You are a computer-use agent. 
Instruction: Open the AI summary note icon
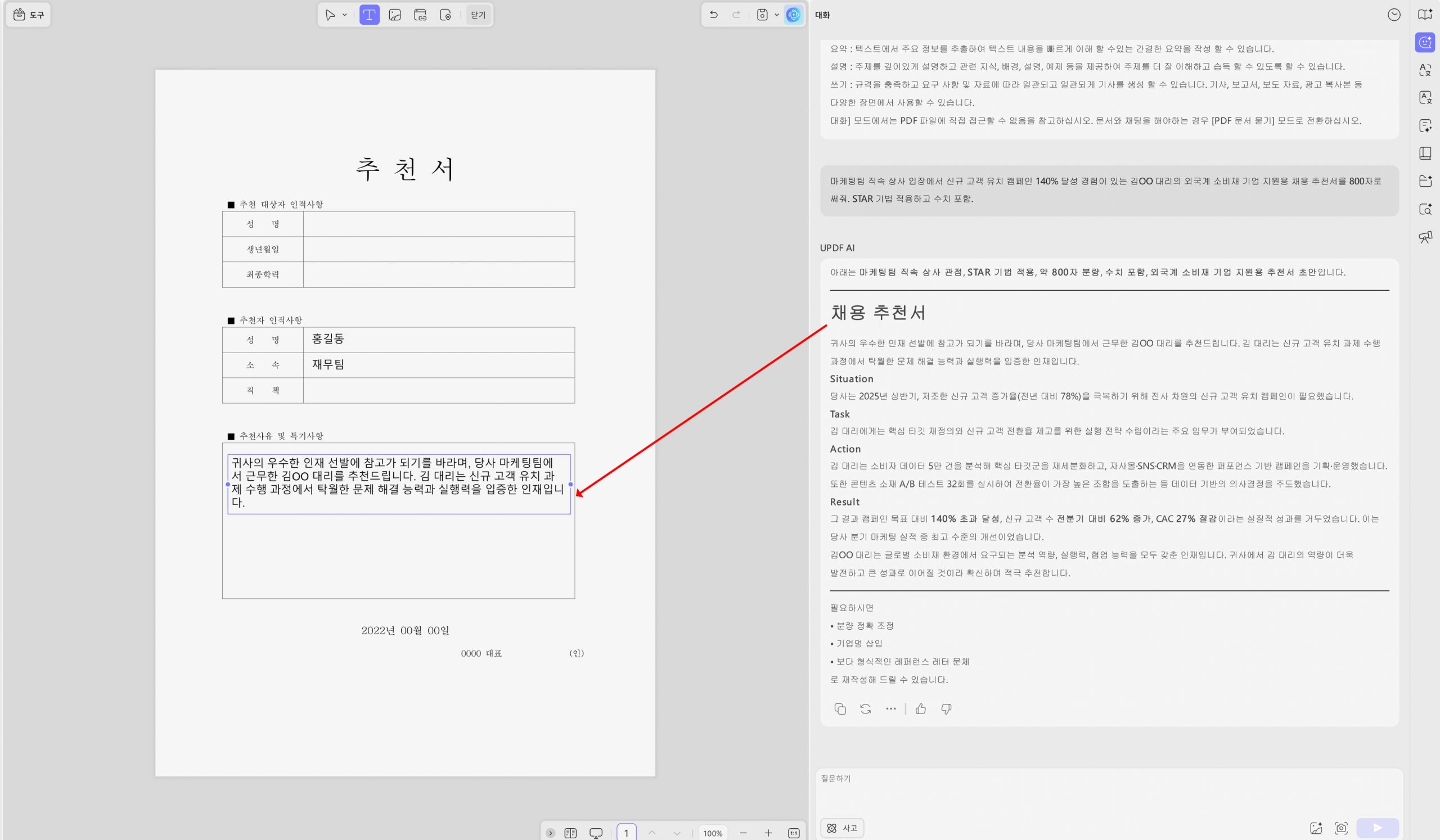click(1425, 125)
